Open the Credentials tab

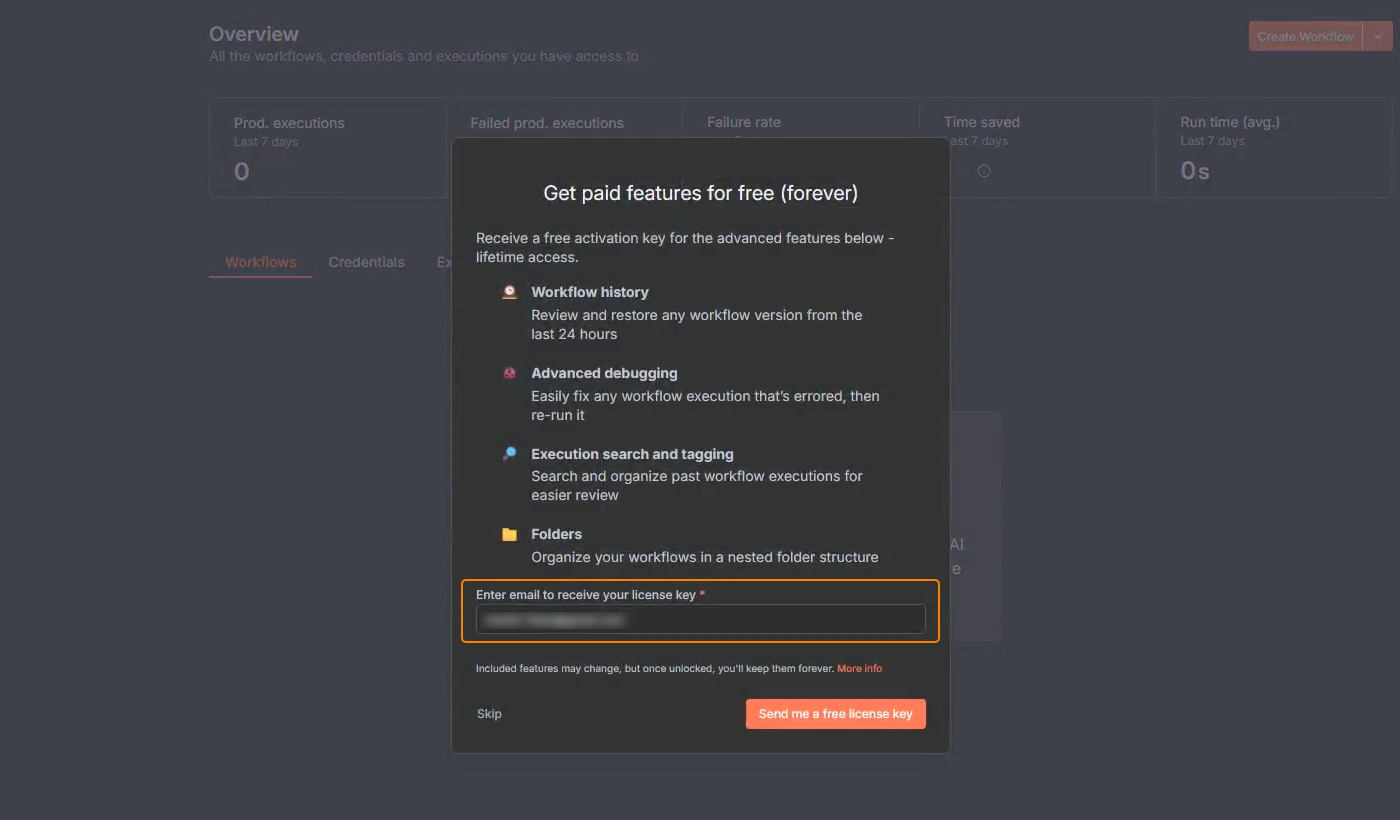(366, 262)
